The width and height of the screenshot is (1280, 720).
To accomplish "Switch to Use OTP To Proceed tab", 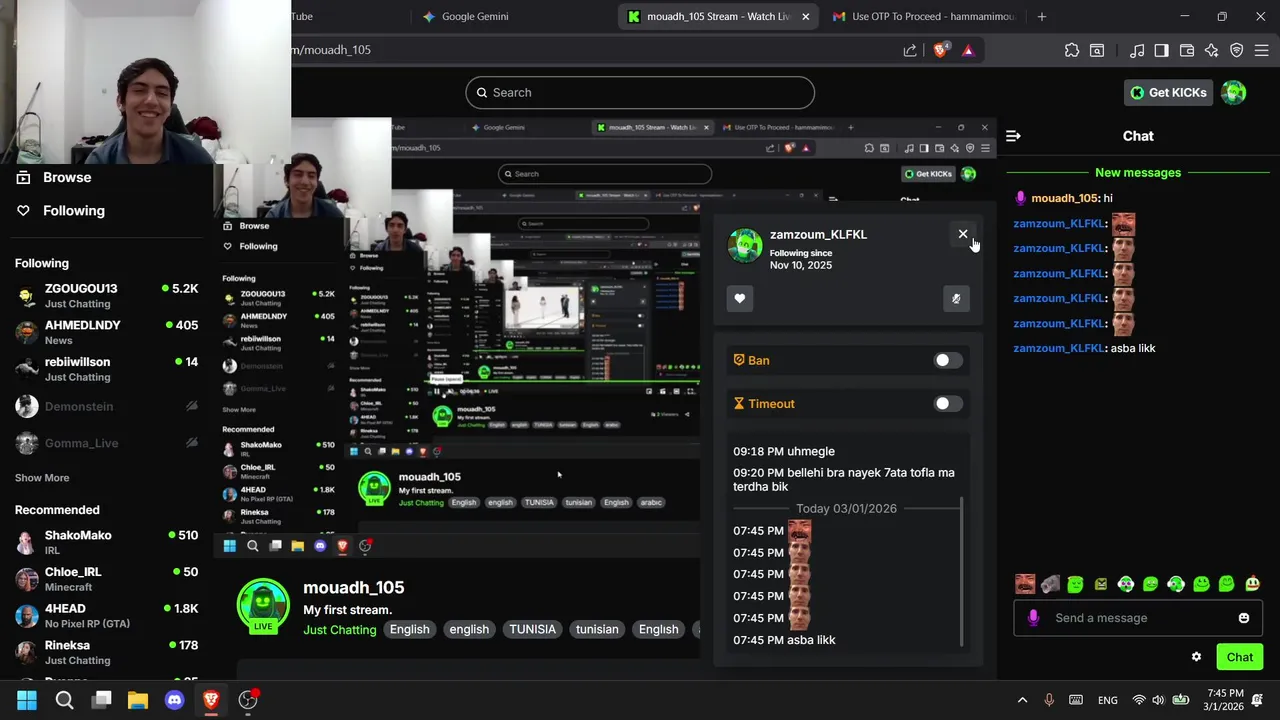I will tap(922, 16).
